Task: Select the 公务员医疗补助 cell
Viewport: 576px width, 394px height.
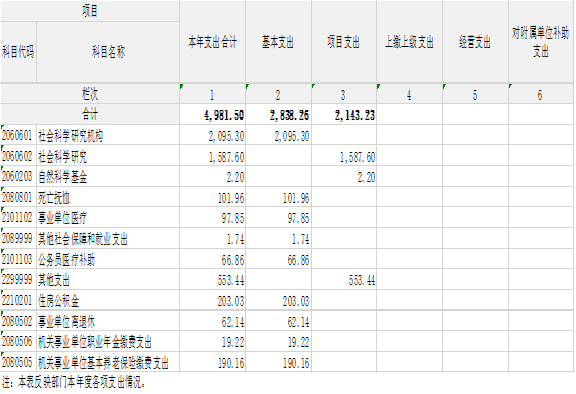Action: tap(108, 259)
